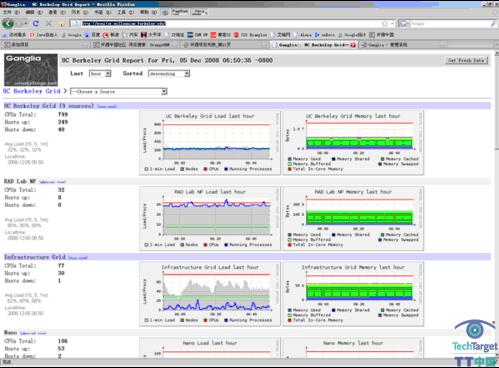Viewport: 499px width, 368px height.
Task: Select the Infrastructure Grid CPUs Total value 77
Action: (61, 266)
